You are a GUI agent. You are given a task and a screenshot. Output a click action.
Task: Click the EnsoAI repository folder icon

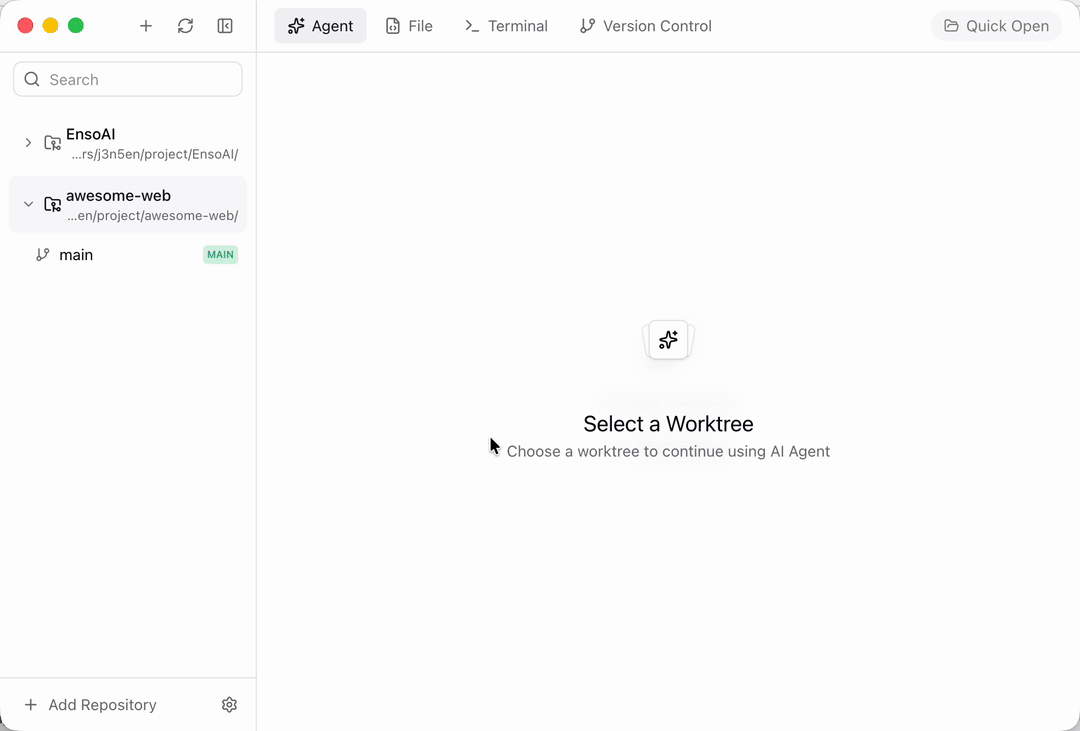(x=52, y=142)
